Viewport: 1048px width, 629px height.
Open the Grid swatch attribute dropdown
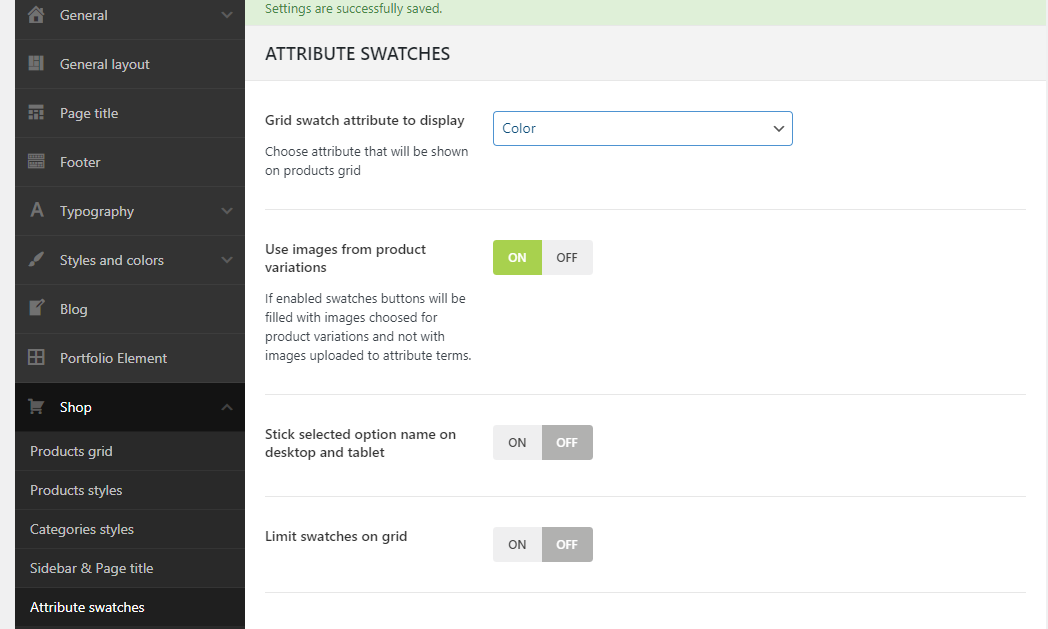tap(642, 128)
